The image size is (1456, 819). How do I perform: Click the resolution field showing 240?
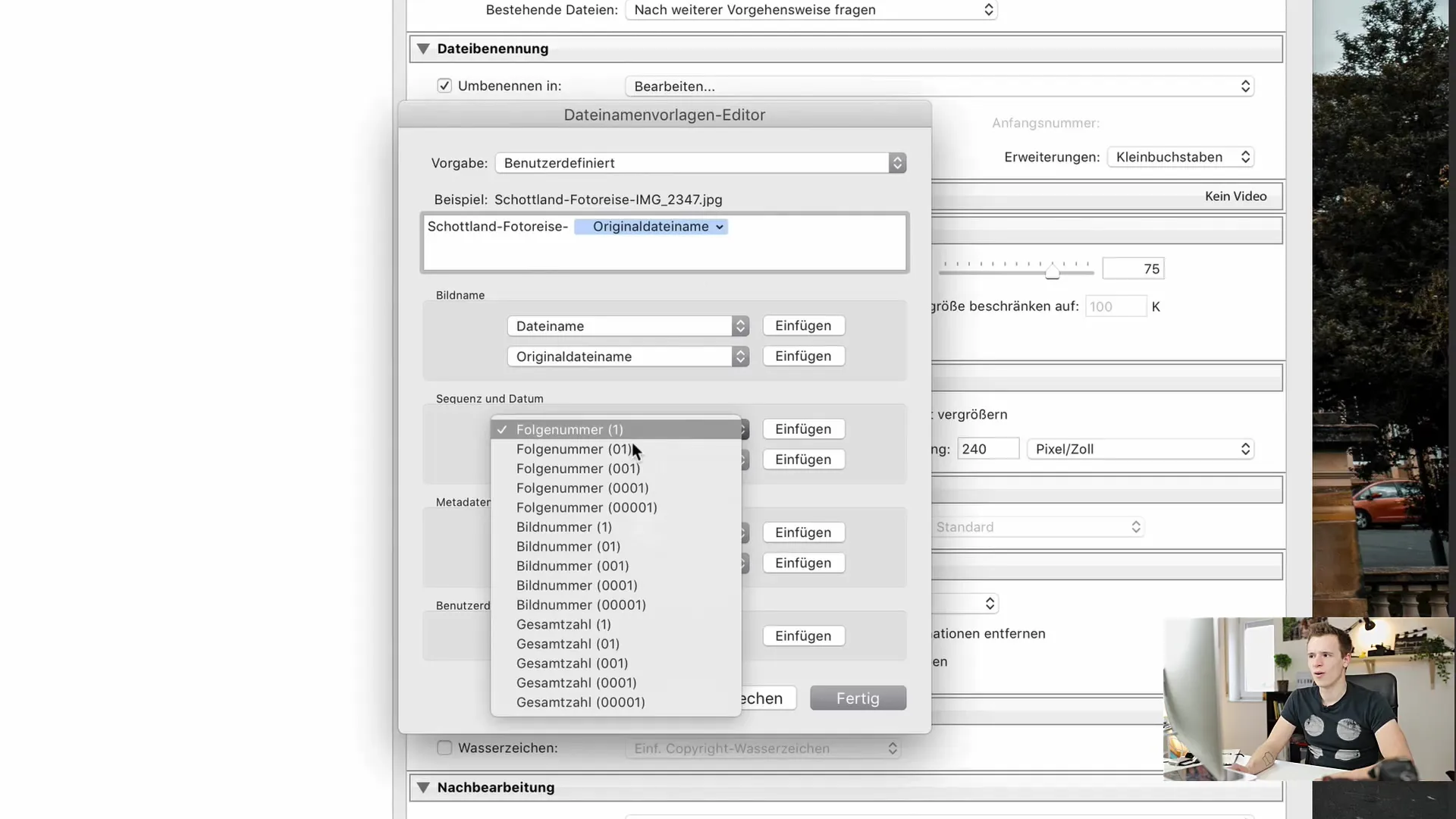point(988,449)
